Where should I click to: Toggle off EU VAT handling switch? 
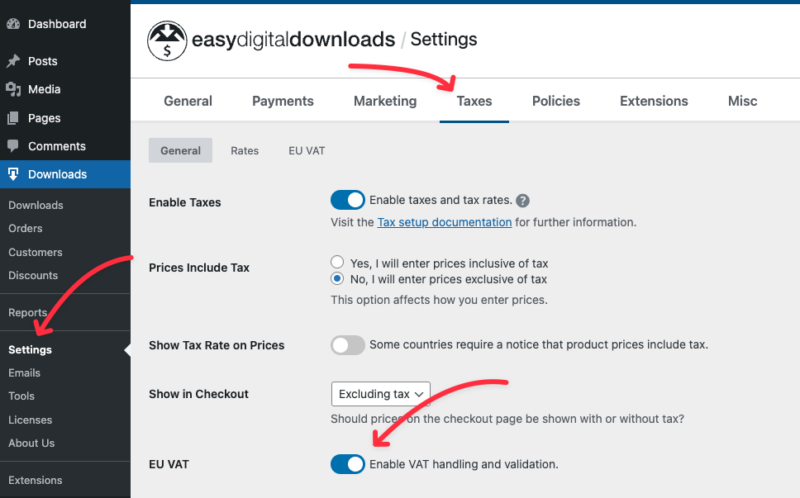pos(347,464)
